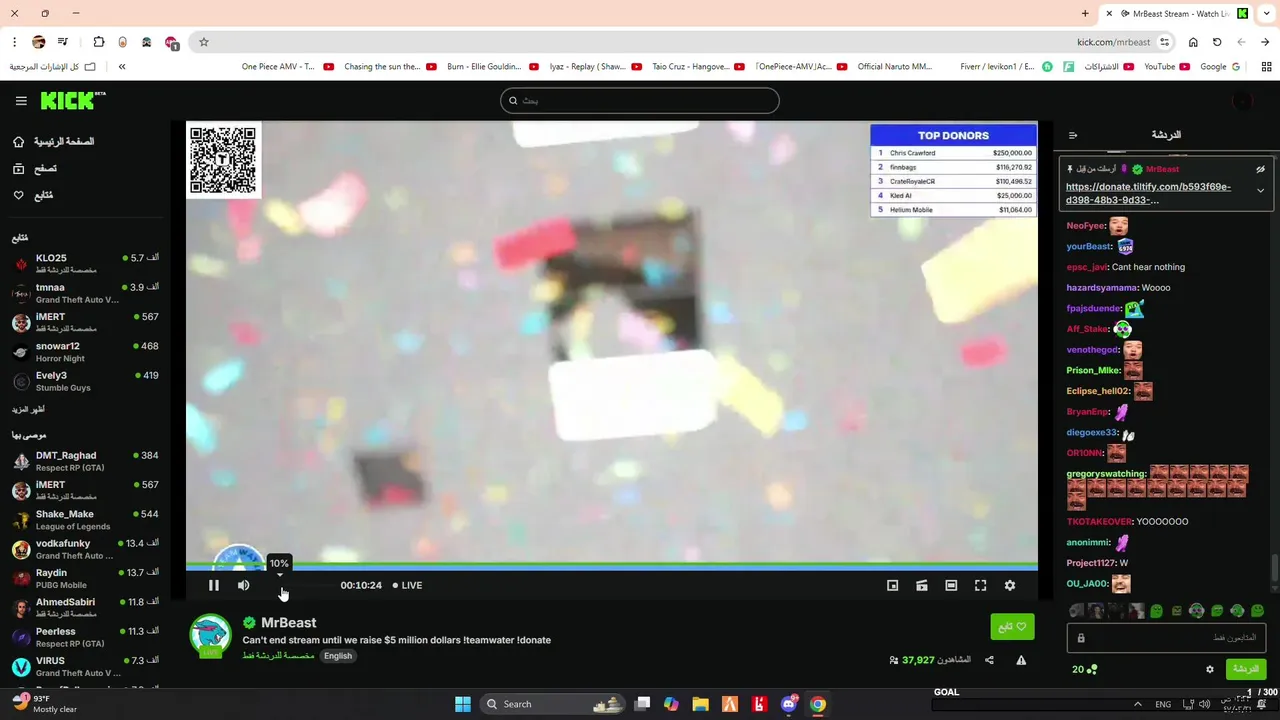Pause the MrBeast live stream
Viewport: 1280px width, 720px height.
coord(213,585)
